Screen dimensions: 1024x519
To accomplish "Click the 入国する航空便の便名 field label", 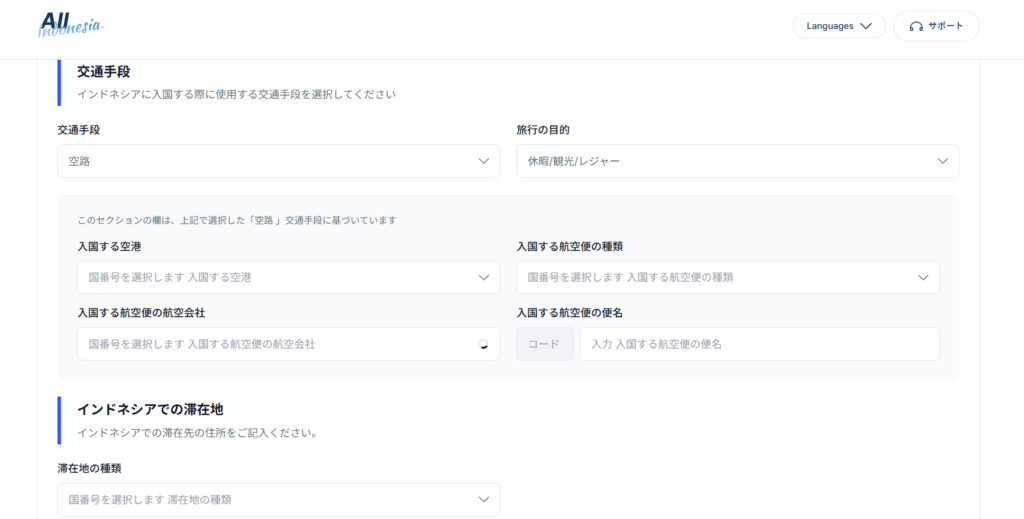I will pyautogui.click(x=569, y=313).
